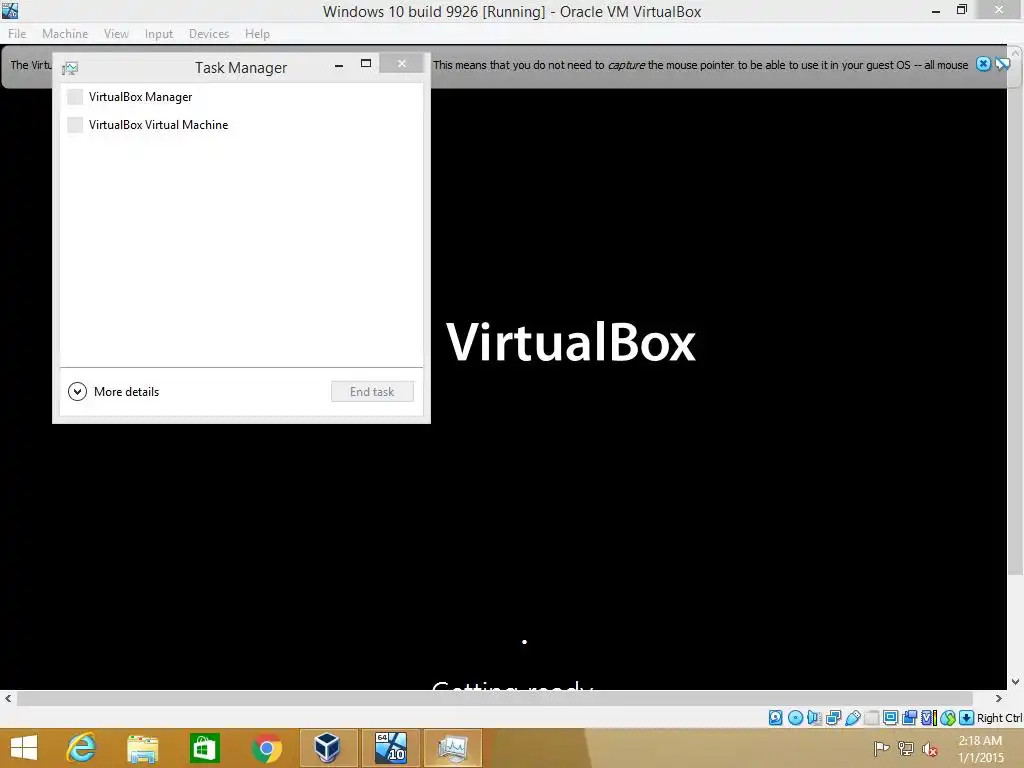
Task: Switch to Task Manager taskbar button
Action: pos(453,748)
